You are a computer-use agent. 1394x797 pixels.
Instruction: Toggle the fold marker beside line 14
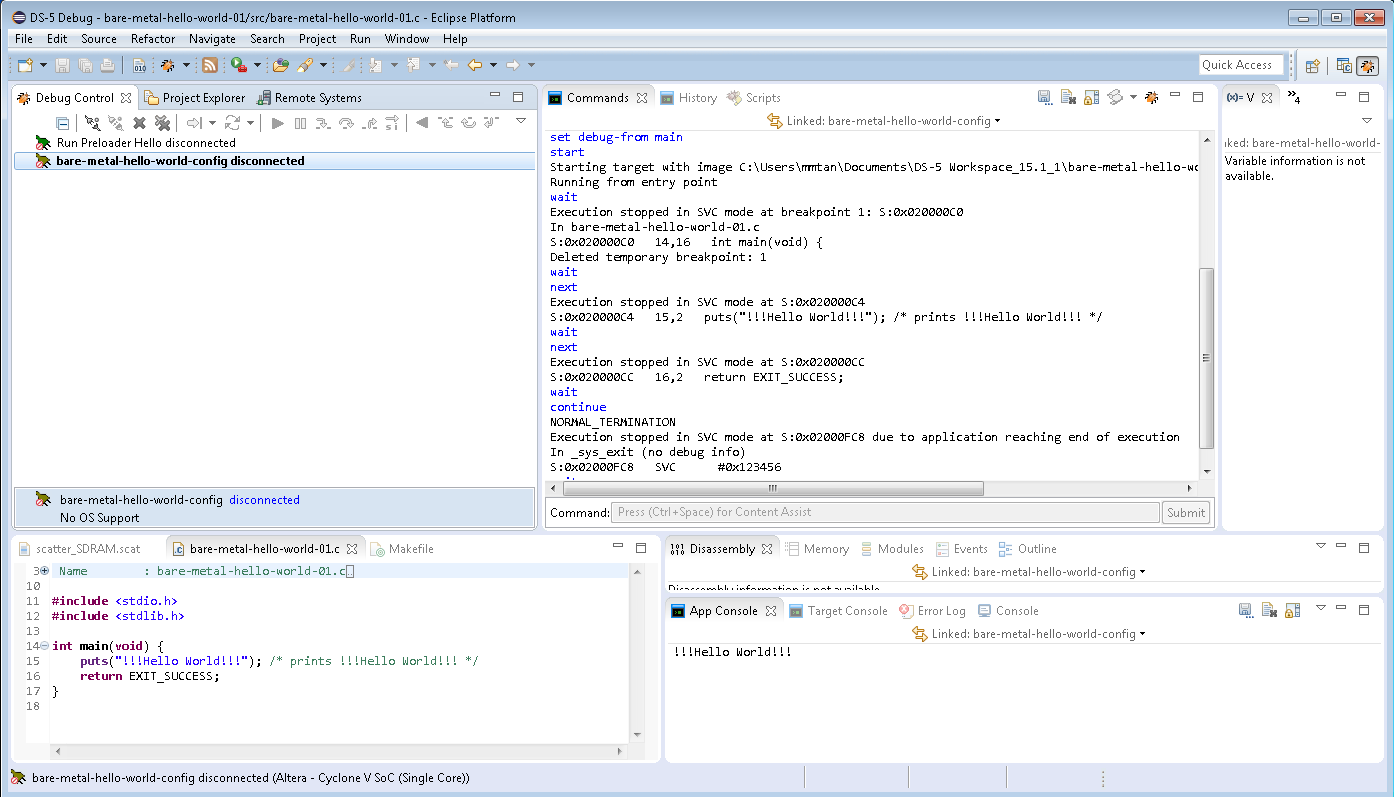(45, 646)
